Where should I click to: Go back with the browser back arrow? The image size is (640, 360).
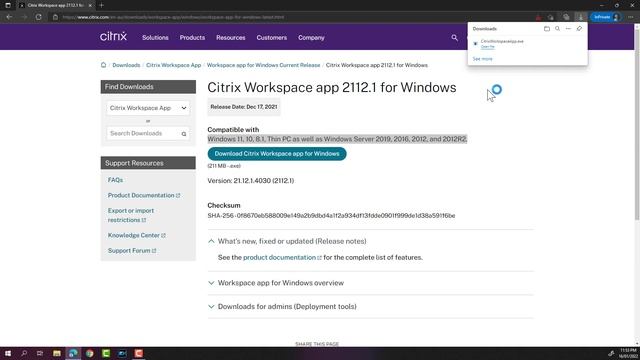9,17
